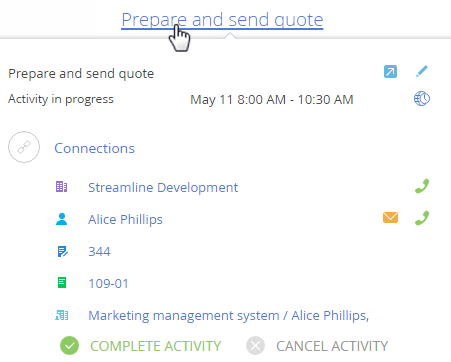Viewport: 451px width, 362px height.
Task: Click the pencil edit icon
Action: click(x=422, y=71)
